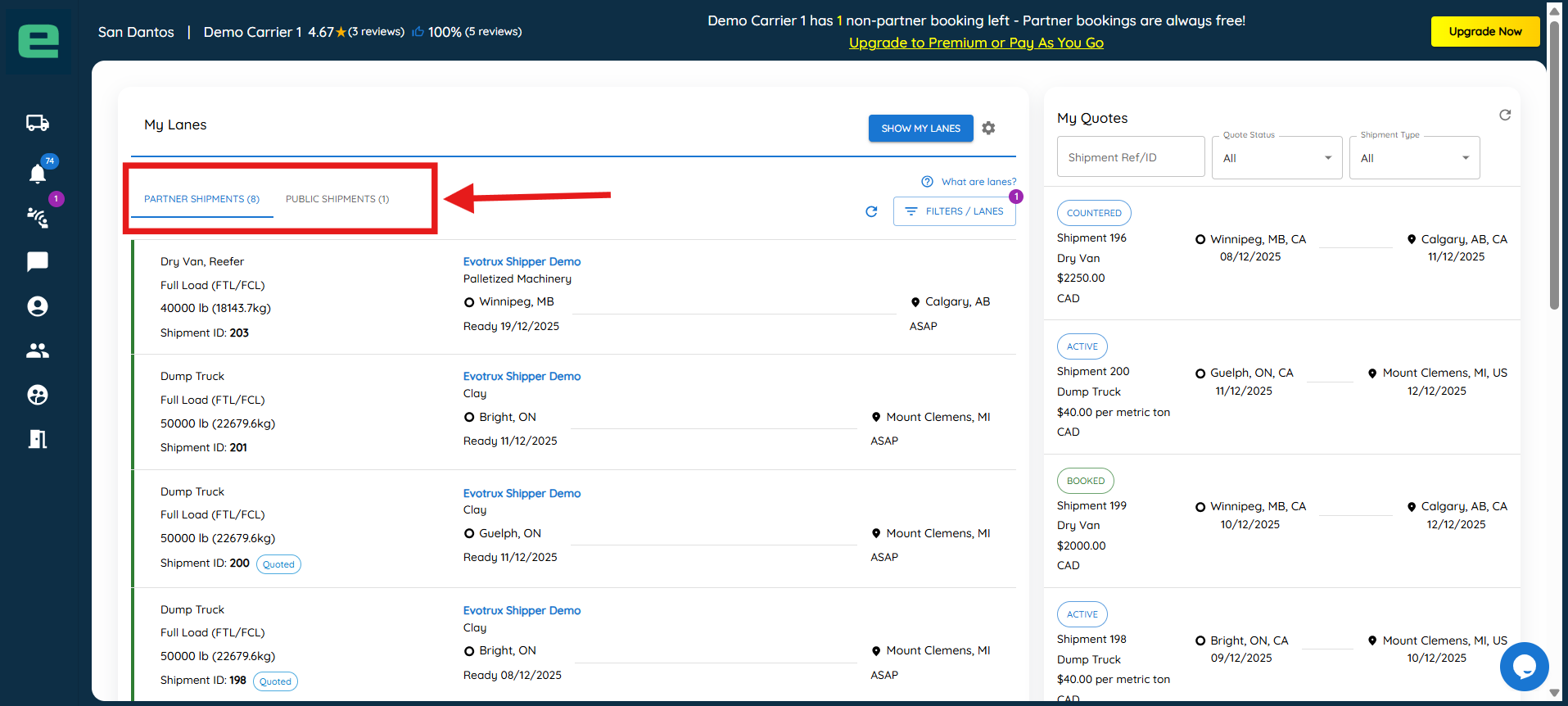1568x706 pixels.
Task: Switch to Public Shipments tab
Action: (x=337, y=199)
